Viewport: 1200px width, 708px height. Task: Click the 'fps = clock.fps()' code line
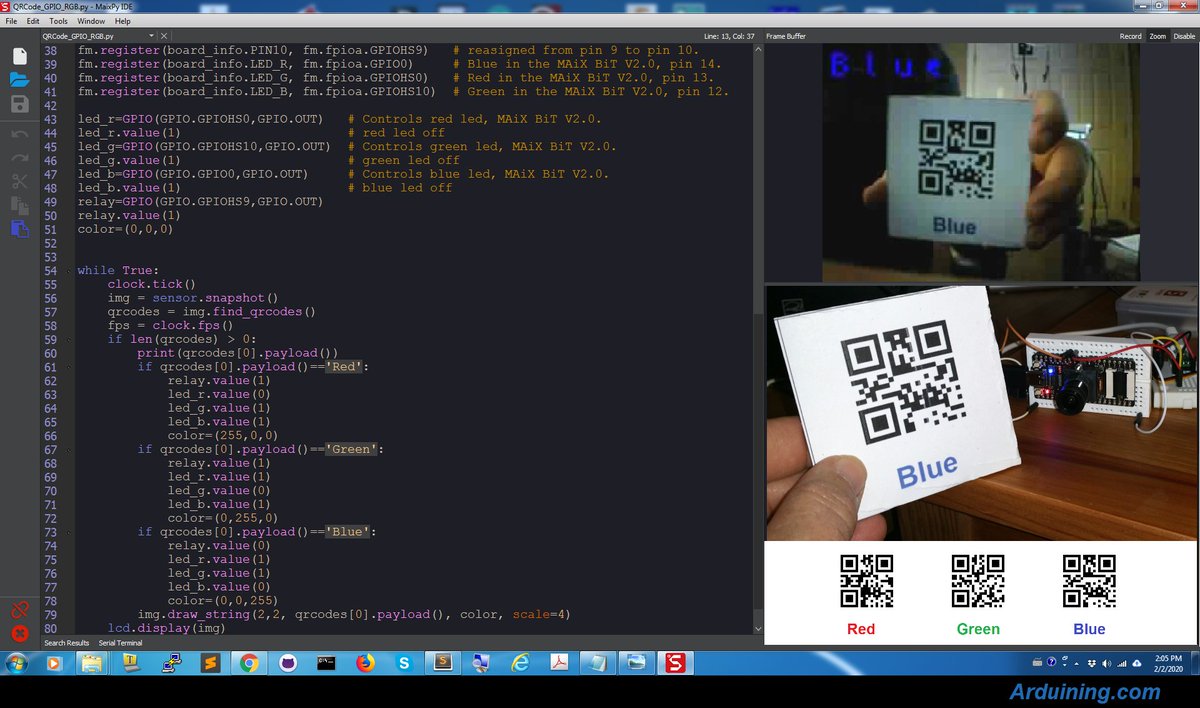(170, 325)
